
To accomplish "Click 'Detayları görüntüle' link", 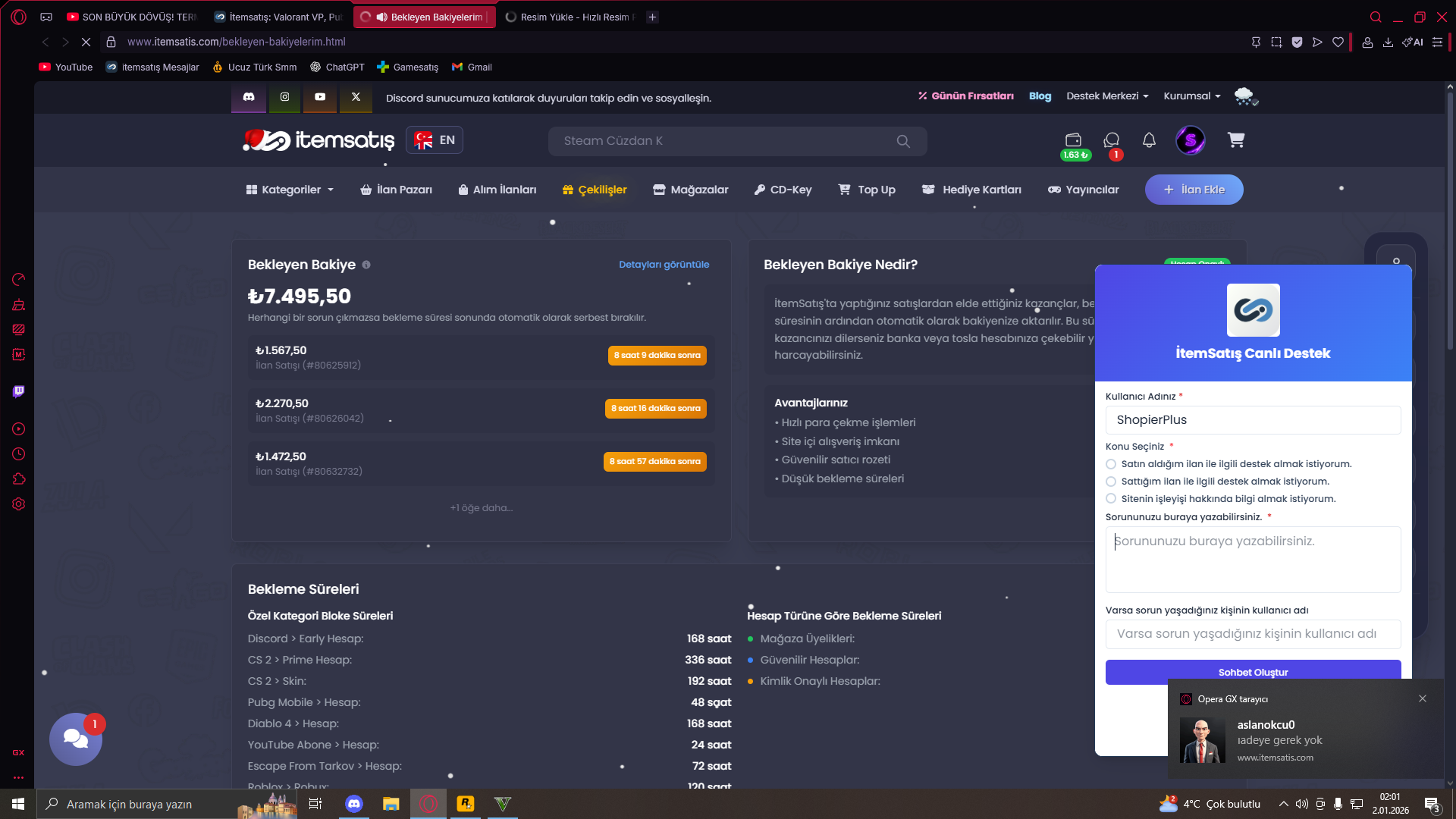I will pos(664,265).
